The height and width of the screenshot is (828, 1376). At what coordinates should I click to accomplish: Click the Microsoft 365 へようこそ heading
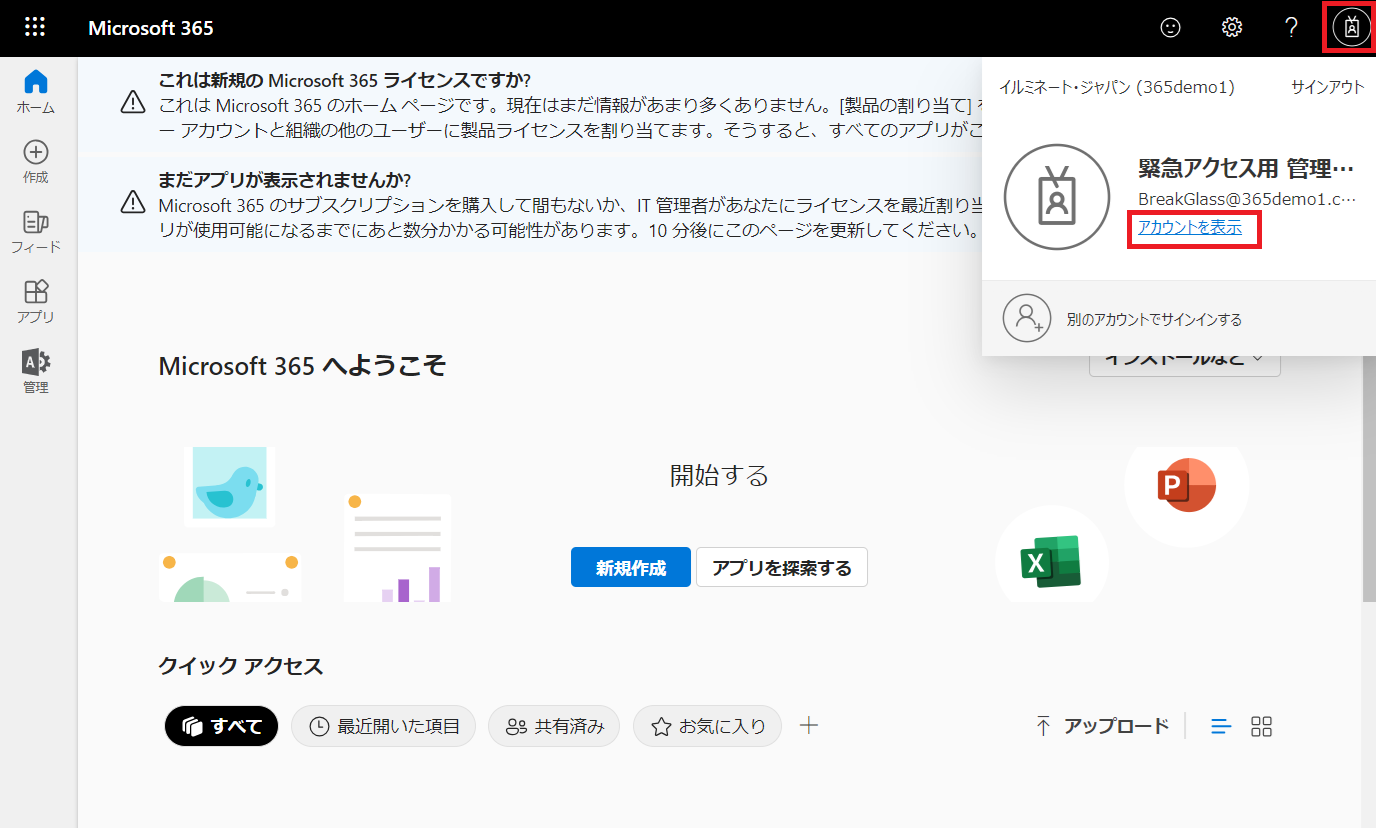coord(302,366)
